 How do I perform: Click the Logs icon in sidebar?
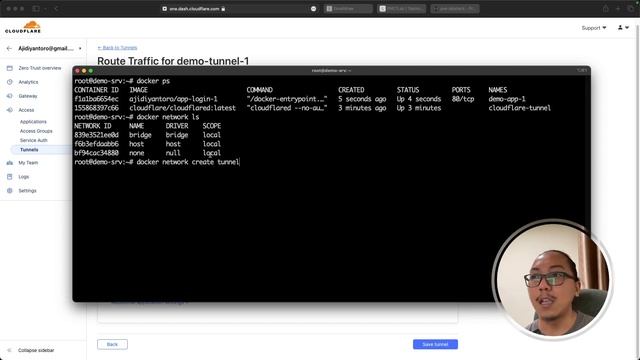pos(10,177)
